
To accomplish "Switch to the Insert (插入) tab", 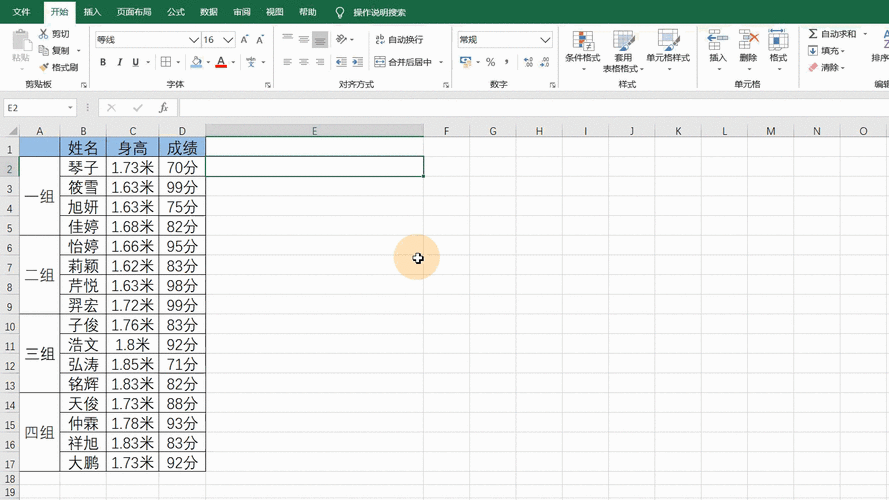I will 92,12.
